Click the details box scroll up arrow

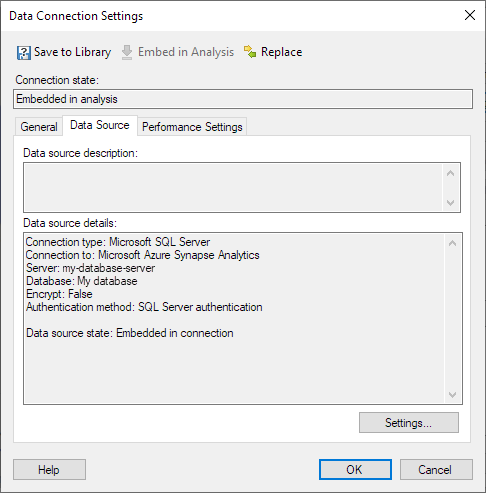pyautogui.click(x=452, y=243)
